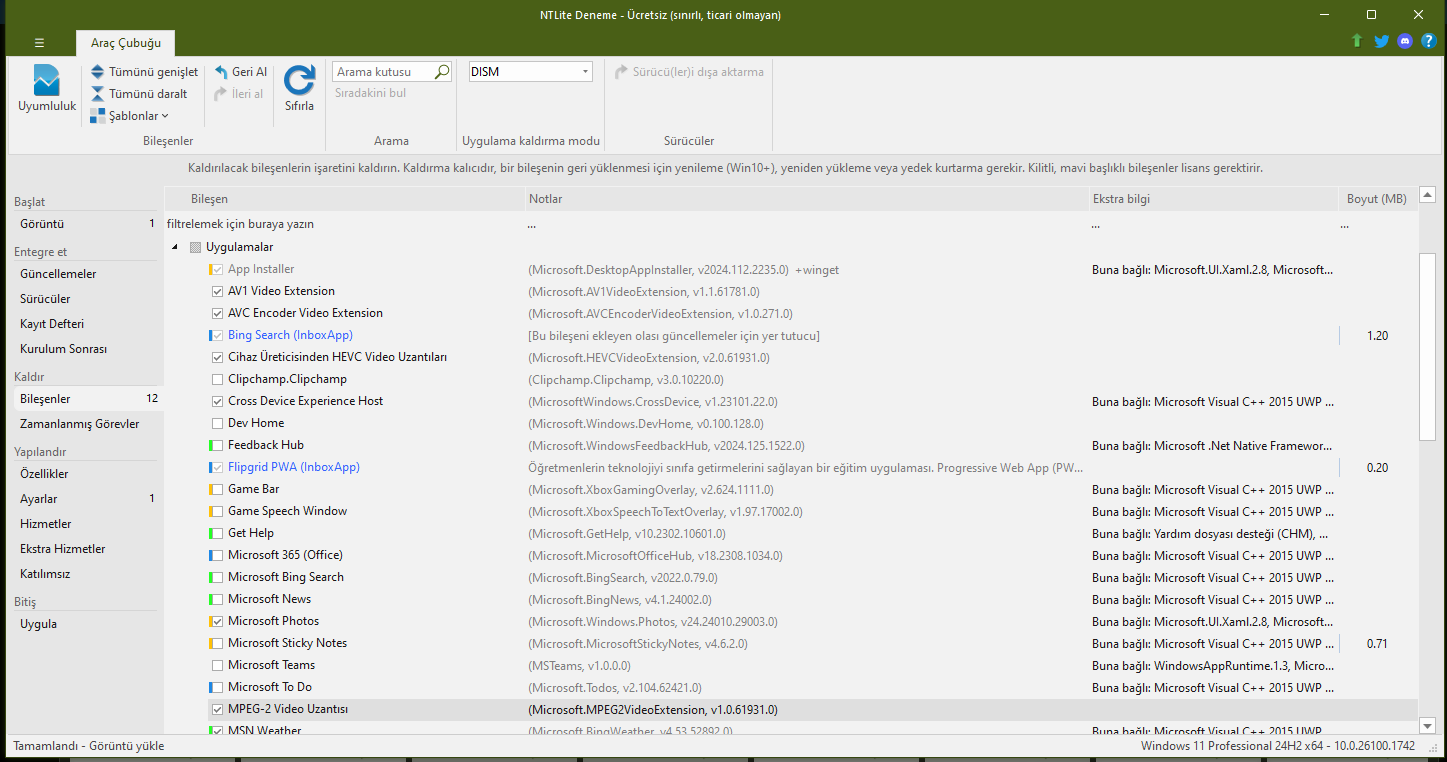Open Ayarlar in the sidebar
Screen dimensions: 1447x762
coord(85,499)
